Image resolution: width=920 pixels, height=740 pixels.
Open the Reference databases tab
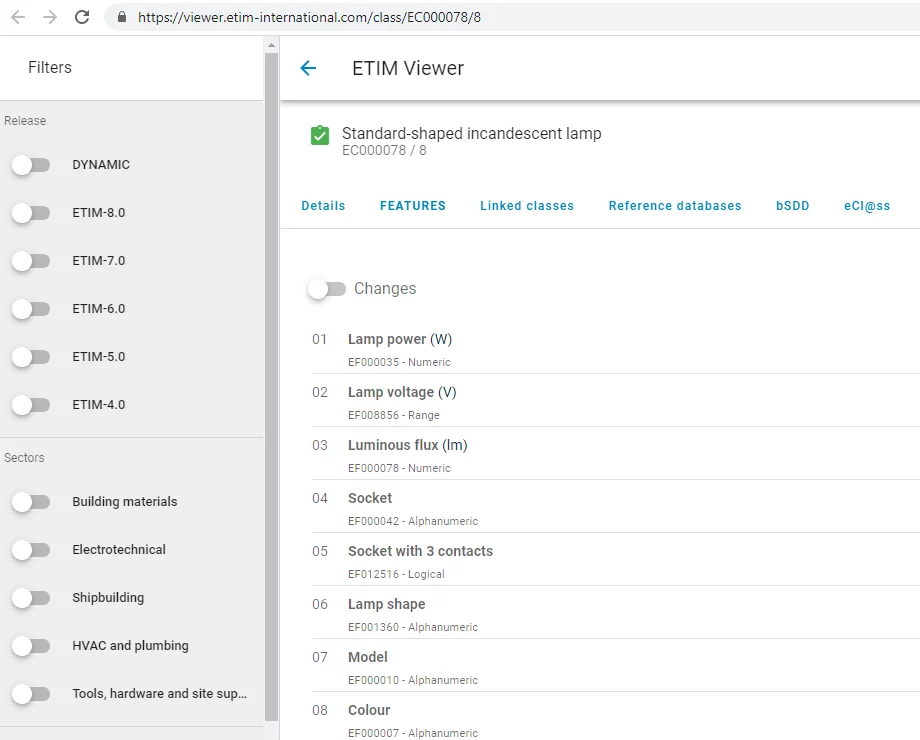click(675, 205)
